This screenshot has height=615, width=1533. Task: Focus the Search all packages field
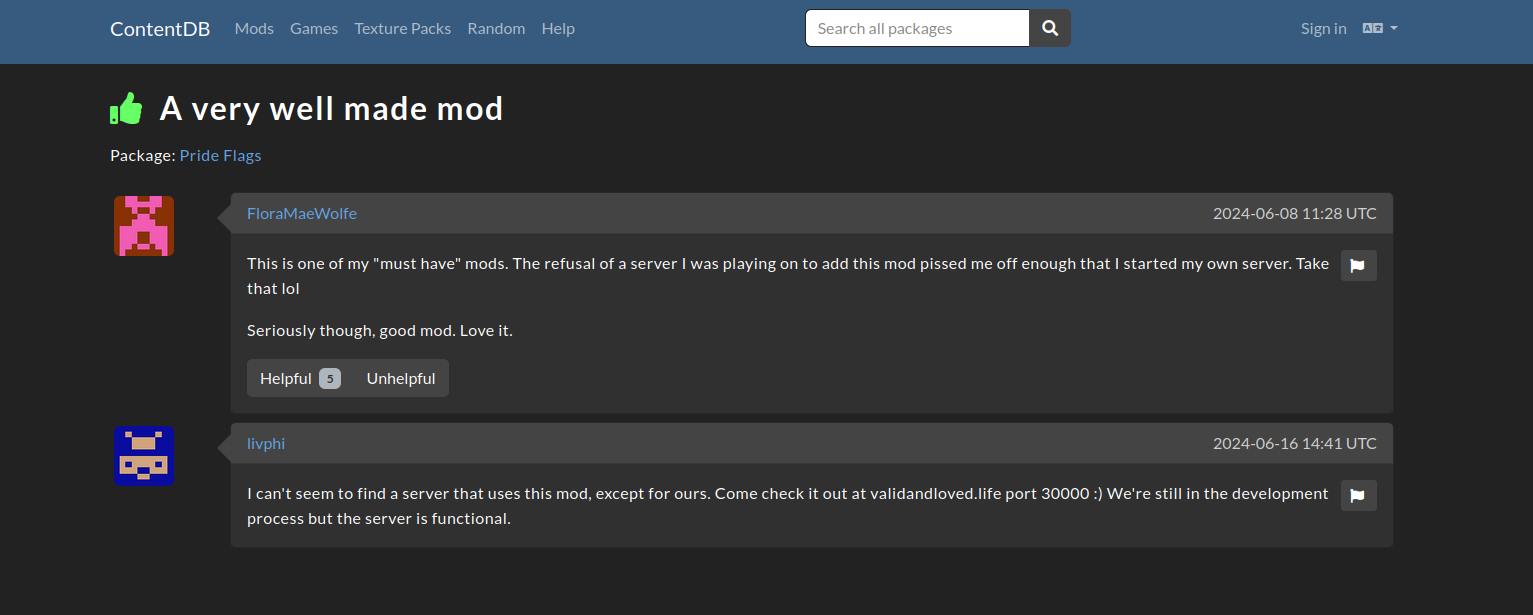coord(917,28)
